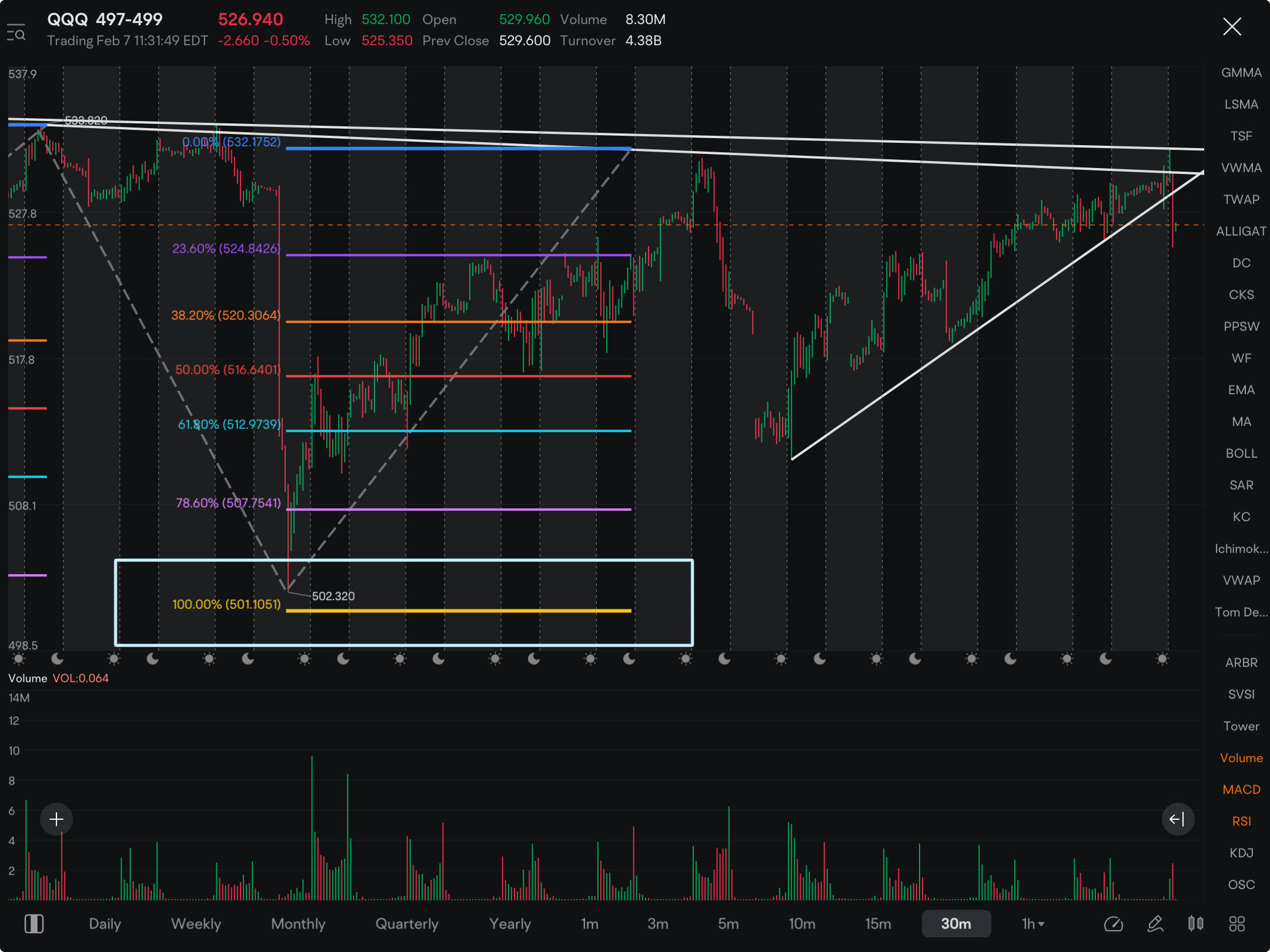
Task: Enable the Ichimoku indicator
Action: click(x=1241, y=549)
